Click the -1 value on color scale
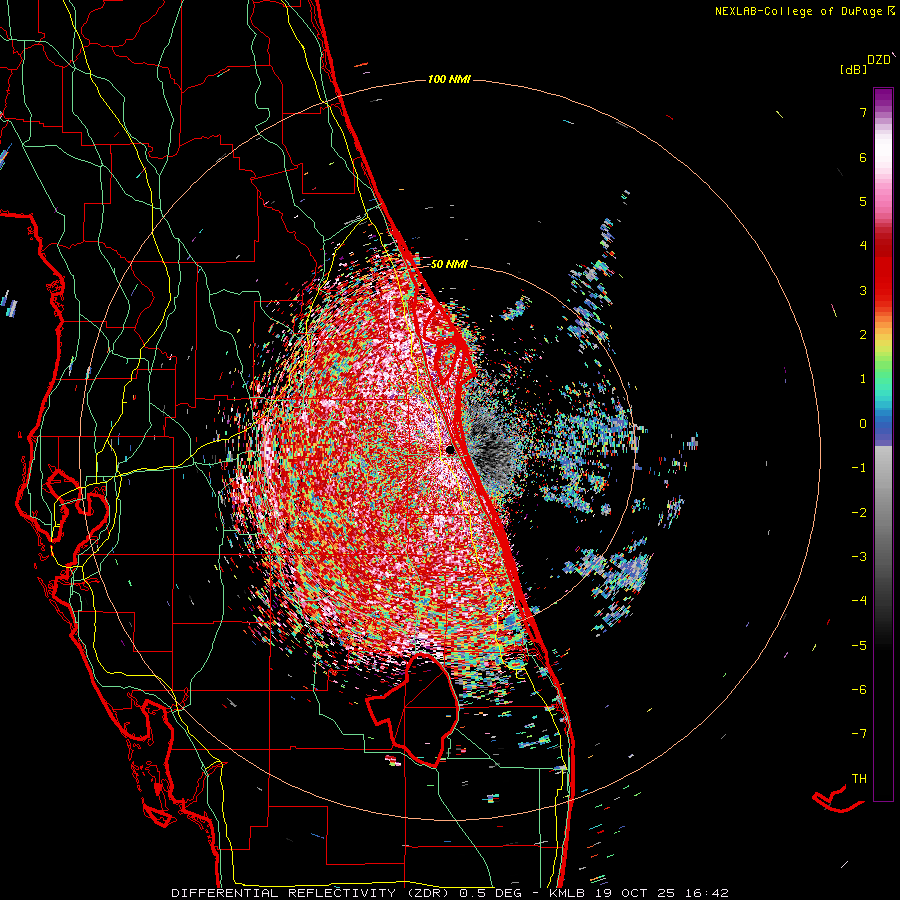 (859, 468)
